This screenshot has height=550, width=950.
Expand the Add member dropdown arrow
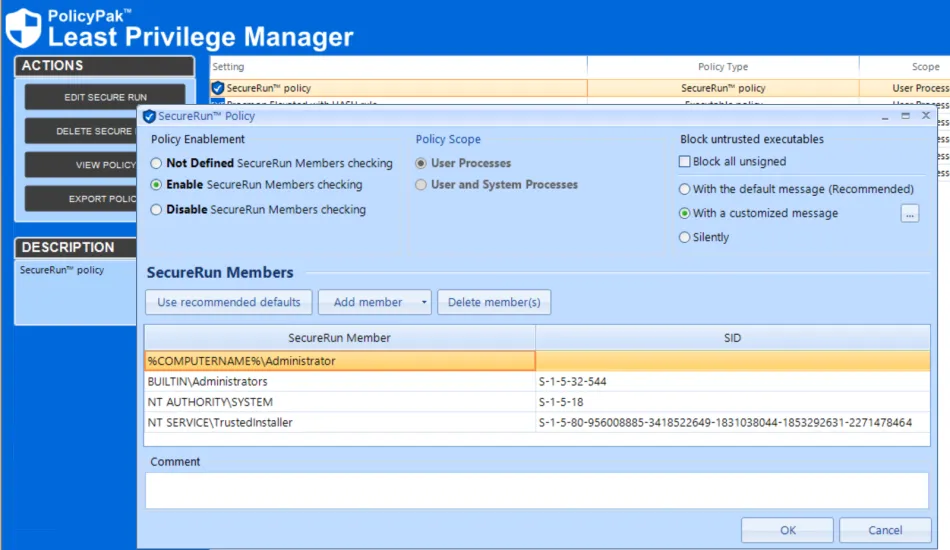click(425, 302)
